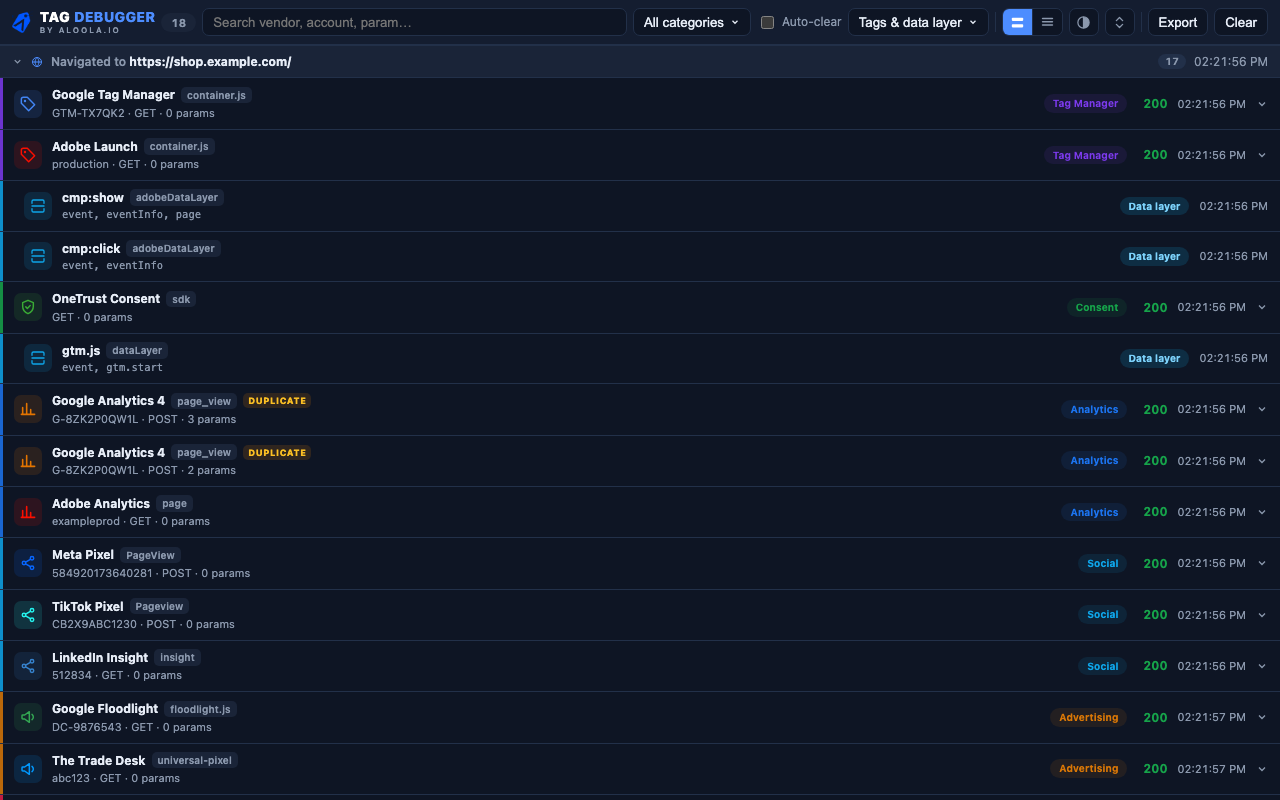Screen dimensions: 1280x800
Task: Click the Adobe Analytics red chart icon
Action: coord(28,512)
